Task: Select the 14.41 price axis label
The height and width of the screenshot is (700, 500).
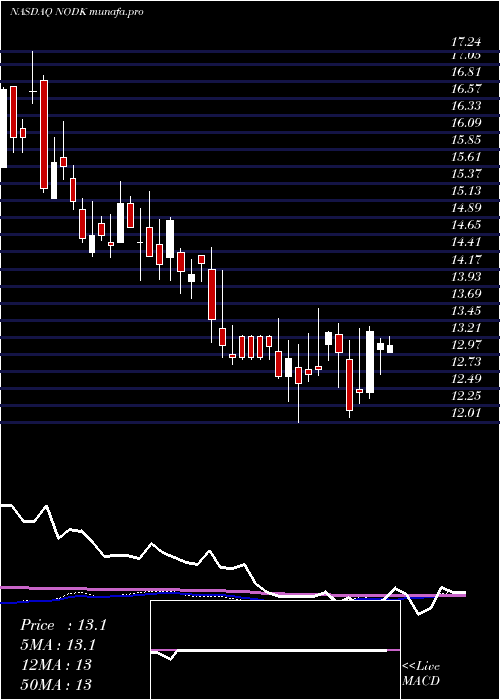Action: coord(466,242)
